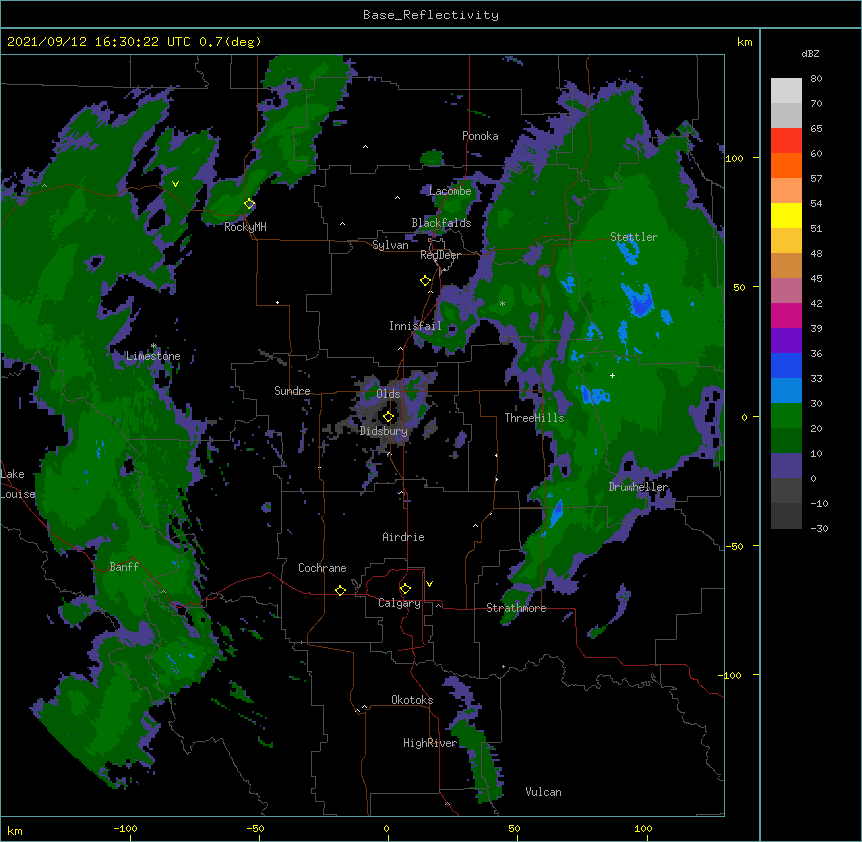Click the yellow diamond marker near RockyMH

249,204
